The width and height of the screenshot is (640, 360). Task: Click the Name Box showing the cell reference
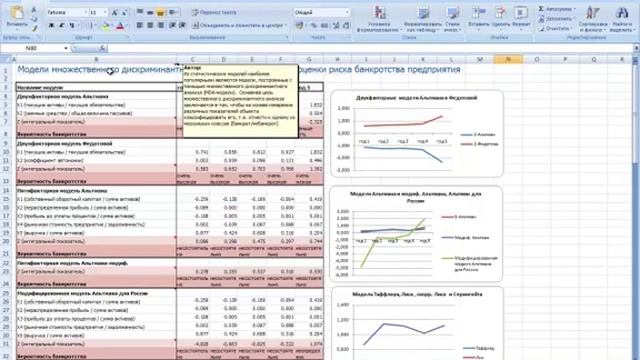(32, 48)
